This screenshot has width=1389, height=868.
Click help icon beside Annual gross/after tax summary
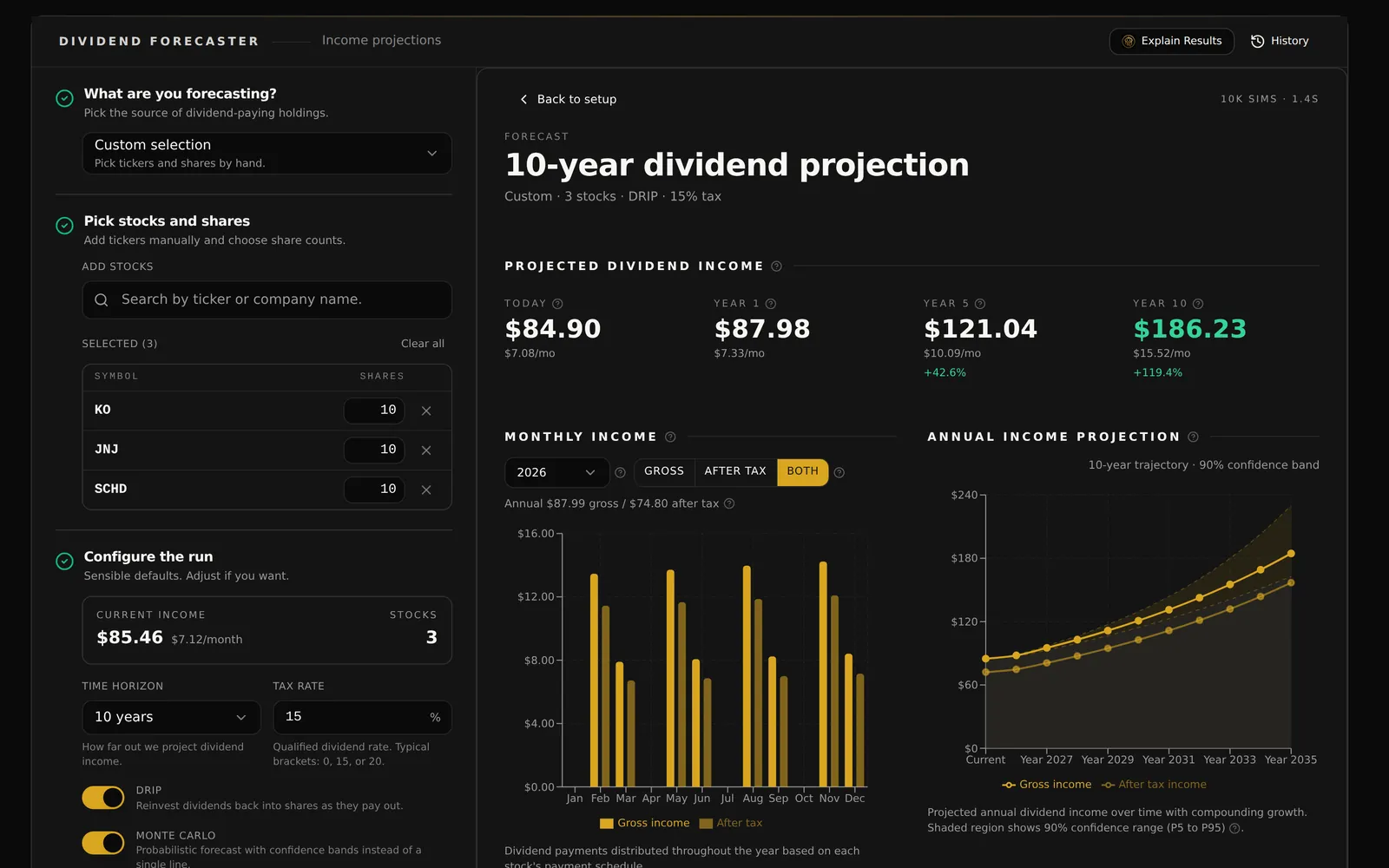(x=729, y=503)
